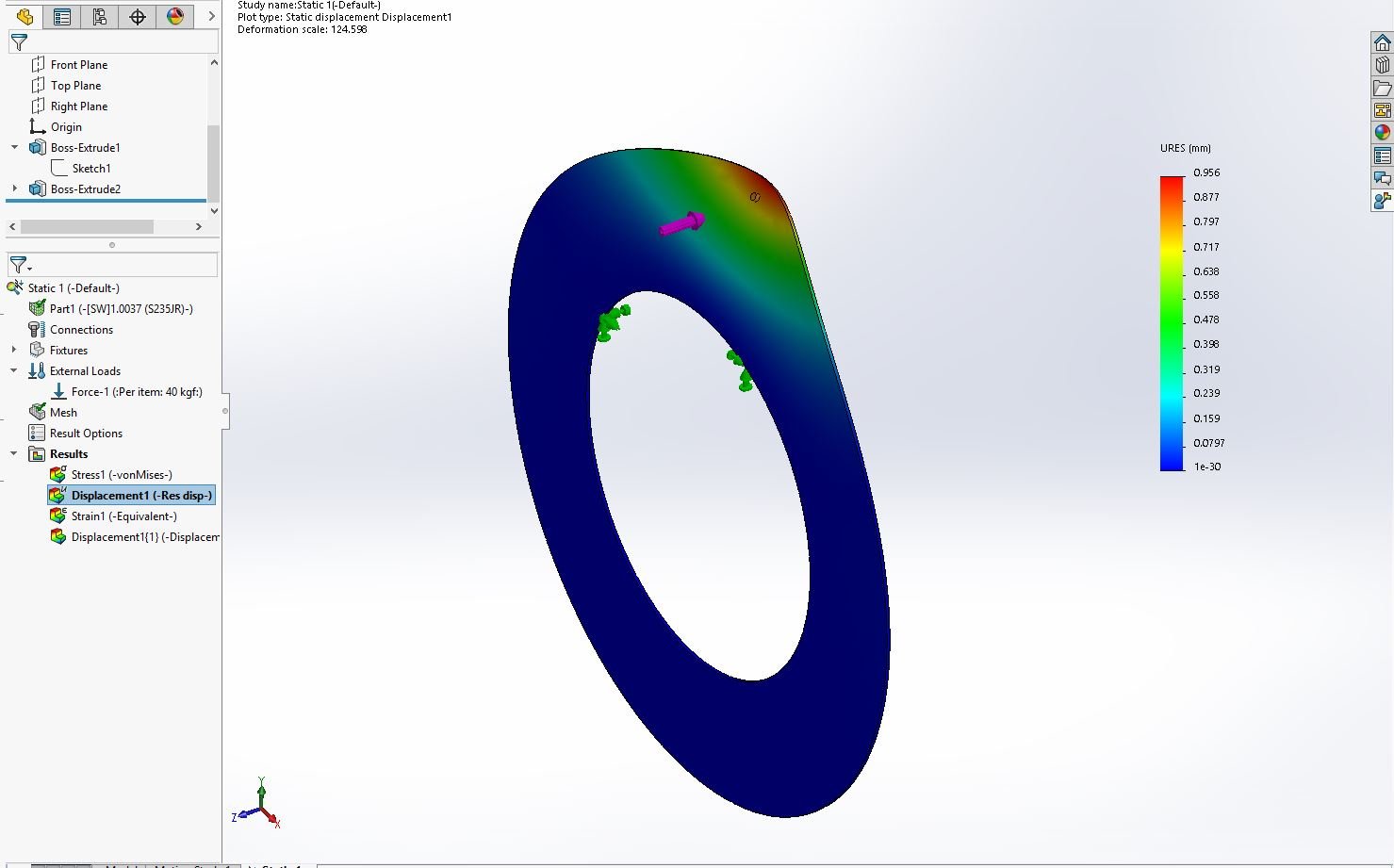Image resolution: width=1394 pixels, height=868 pixels.
Task: Select the DimXpertManager crosshair tab
Action: click(137, 16)
